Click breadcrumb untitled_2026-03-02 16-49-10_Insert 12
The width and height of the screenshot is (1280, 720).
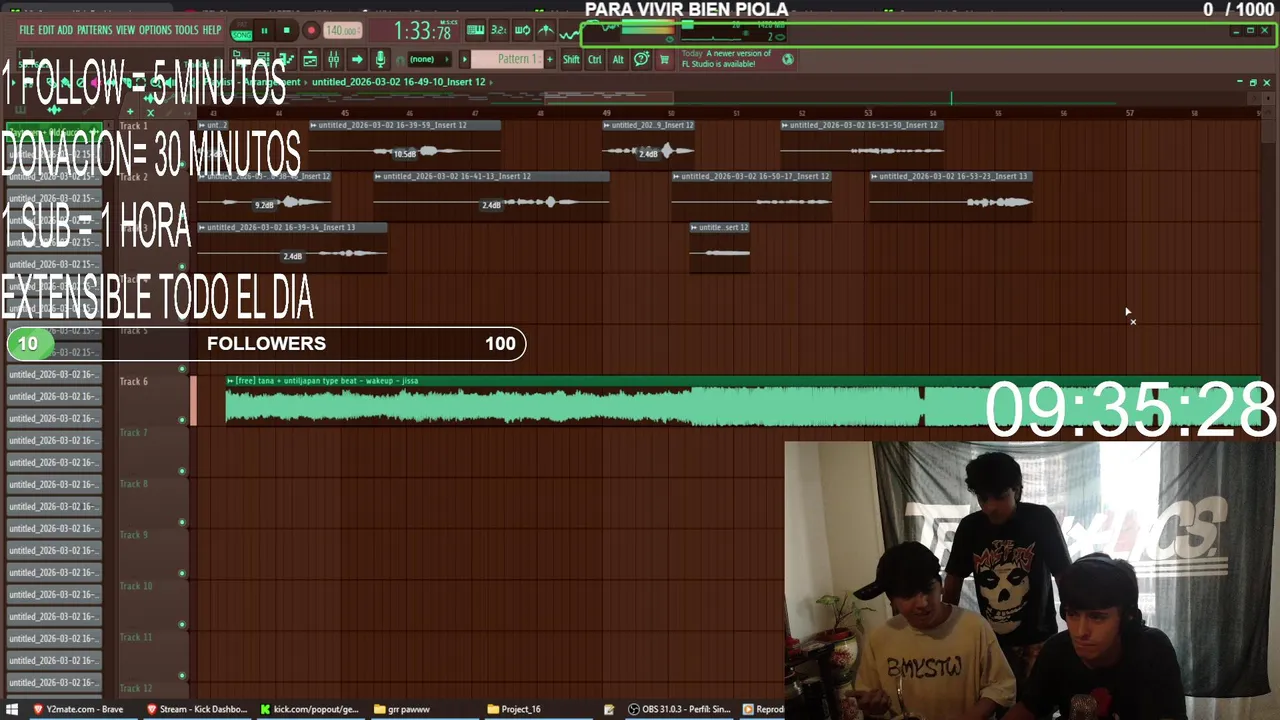point(399,82)
